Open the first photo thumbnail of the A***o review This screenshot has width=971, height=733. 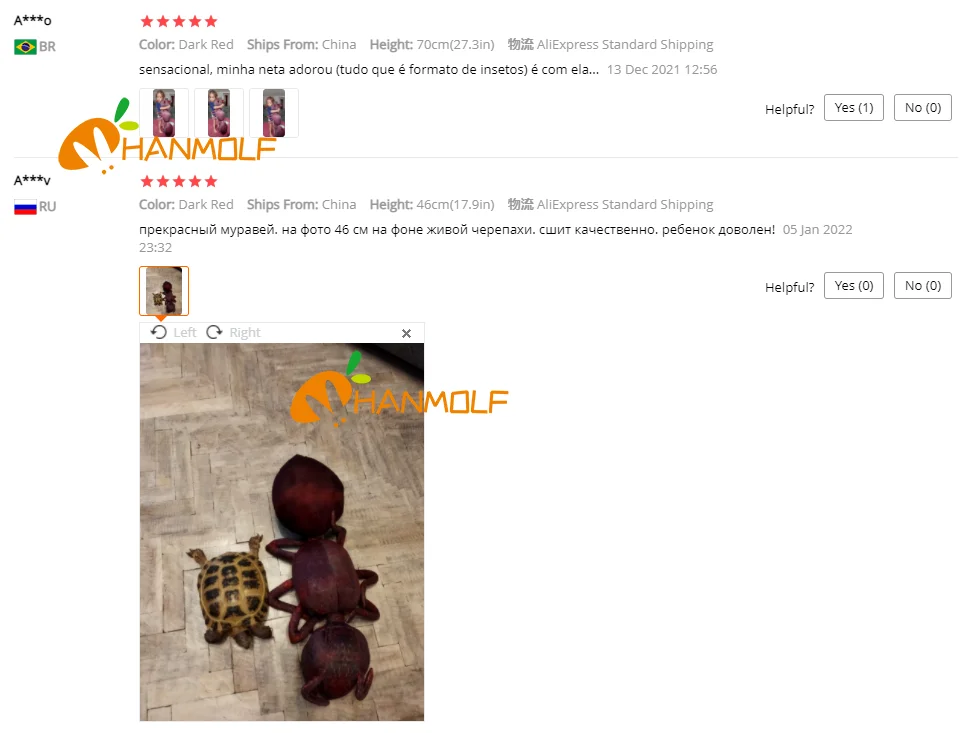tap(163, 113)
